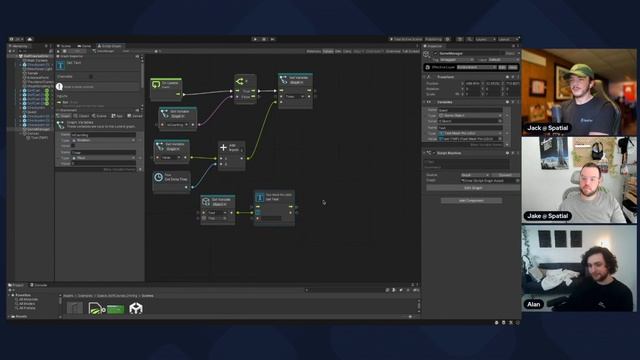Toggle the Script Machine enabled checkbox
640x360 pixels.
pos(434,153)
